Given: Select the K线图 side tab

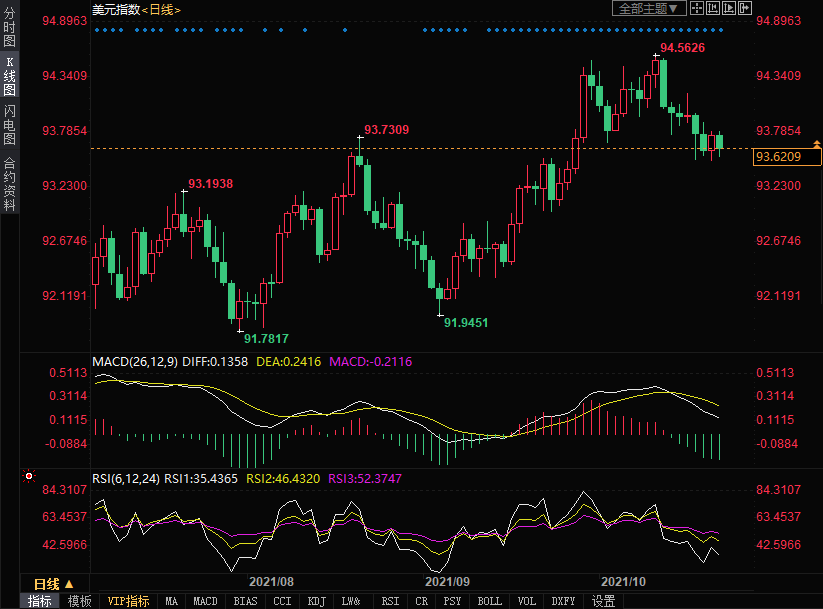Looking at the screenshot, I should [9, 76].
